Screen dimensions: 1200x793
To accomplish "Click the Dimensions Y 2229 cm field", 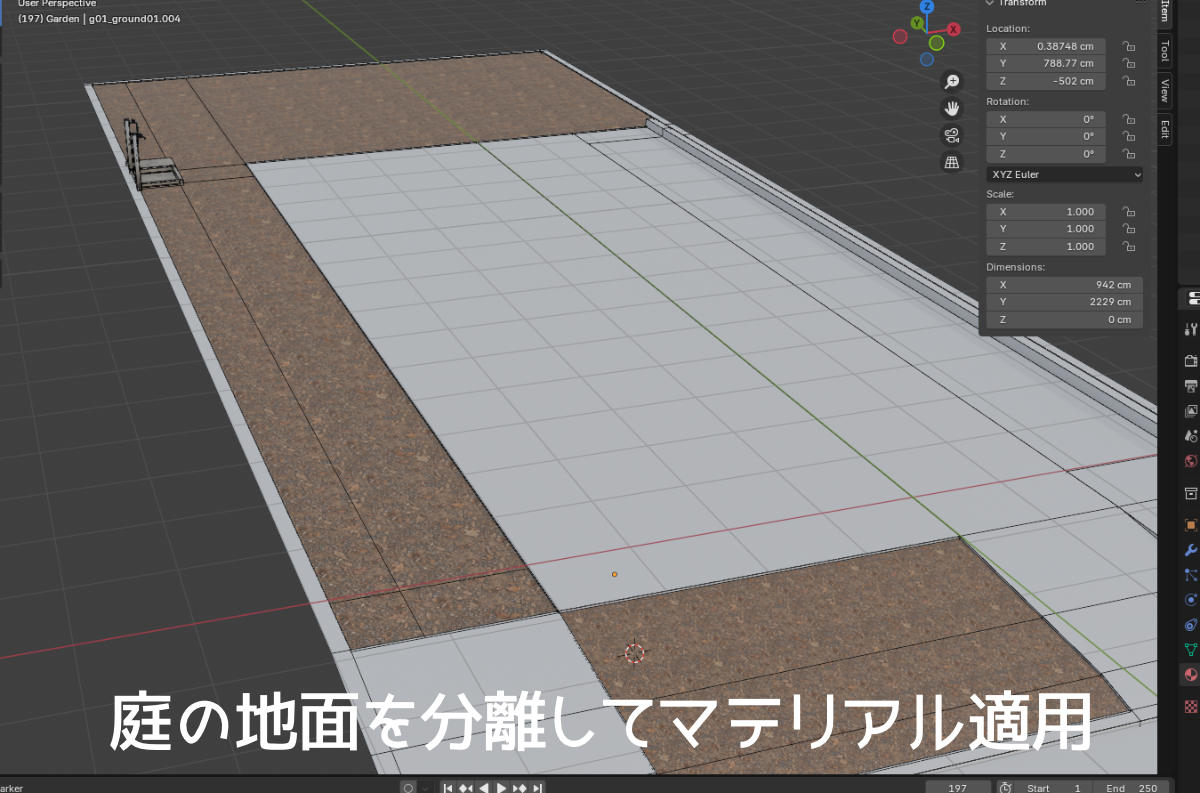I will coord(1065,302).
